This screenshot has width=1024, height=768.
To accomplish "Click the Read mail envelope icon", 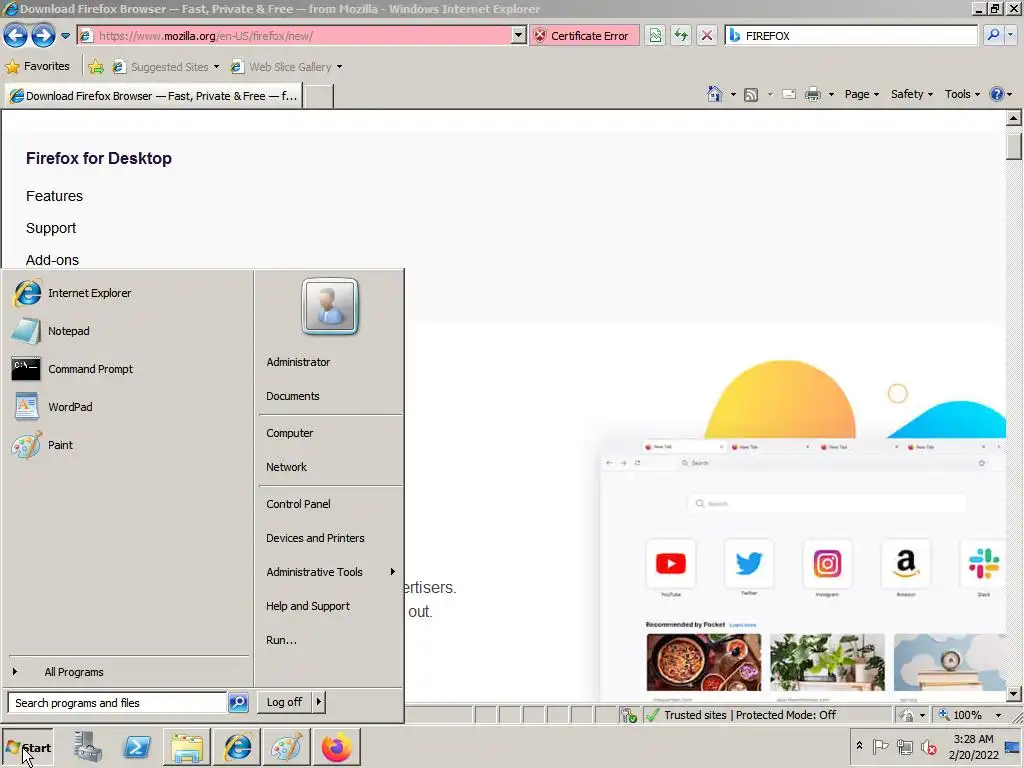I will tap(789, 94).
